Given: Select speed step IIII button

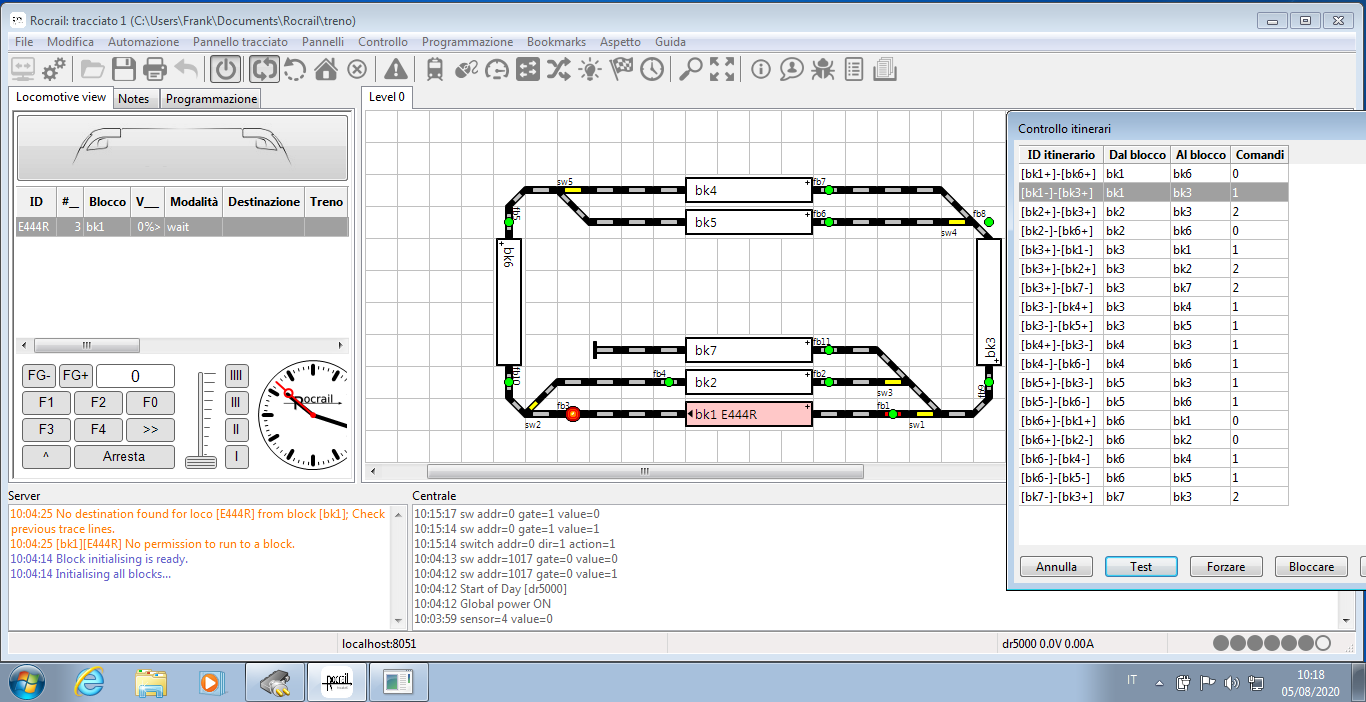Looking at the screenshot, I should [x=237, y=376].
